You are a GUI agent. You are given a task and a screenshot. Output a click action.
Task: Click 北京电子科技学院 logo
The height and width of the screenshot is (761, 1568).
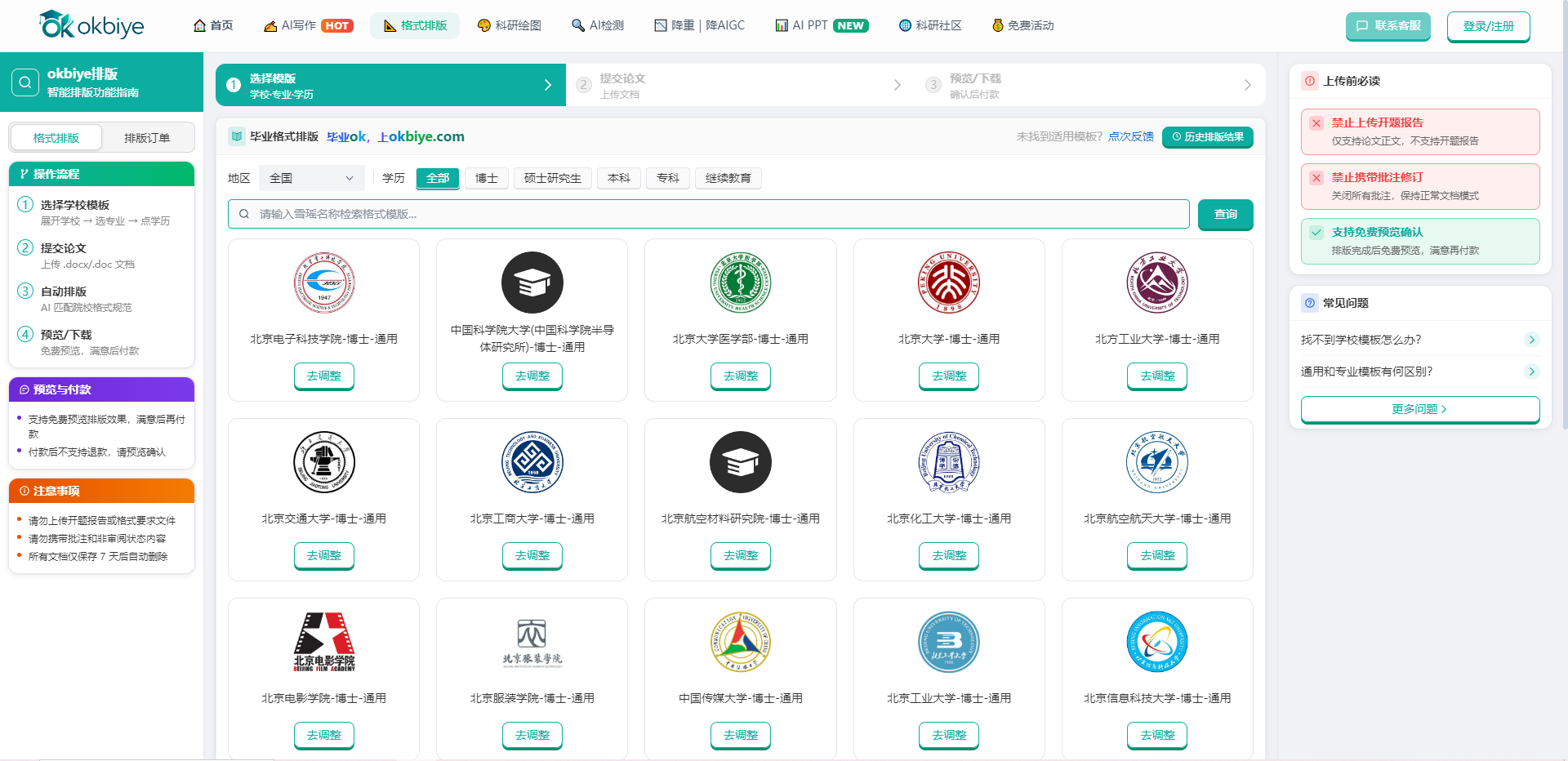click(x=324, y=283)
